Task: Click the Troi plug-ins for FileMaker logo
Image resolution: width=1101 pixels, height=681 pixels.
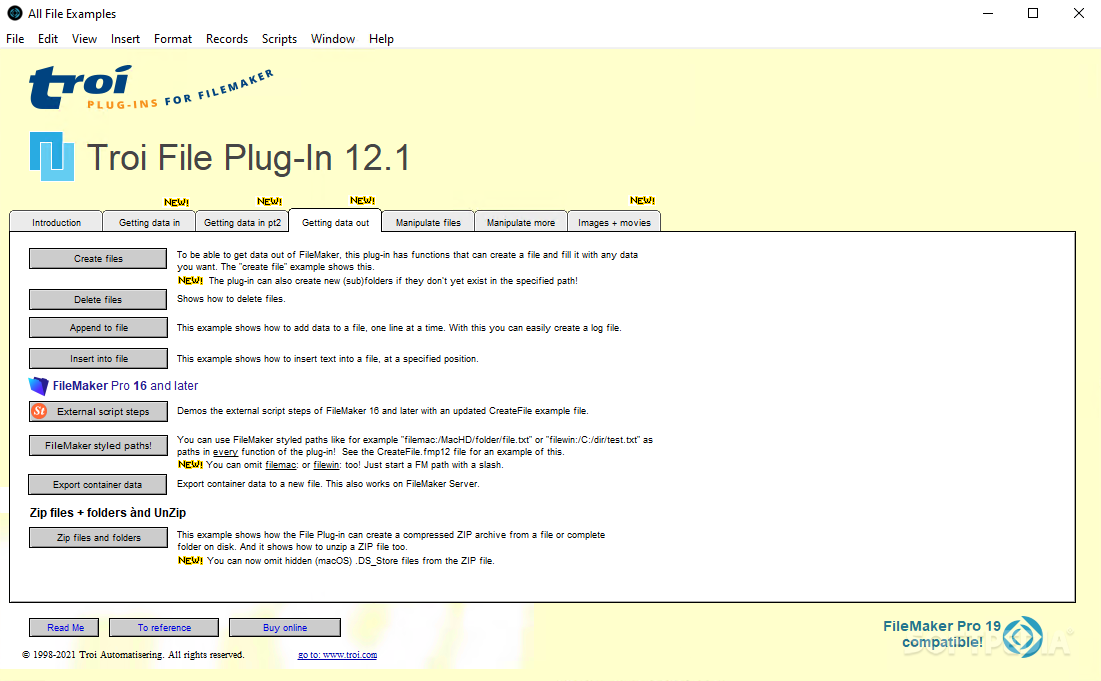Action: click(150, 88)
